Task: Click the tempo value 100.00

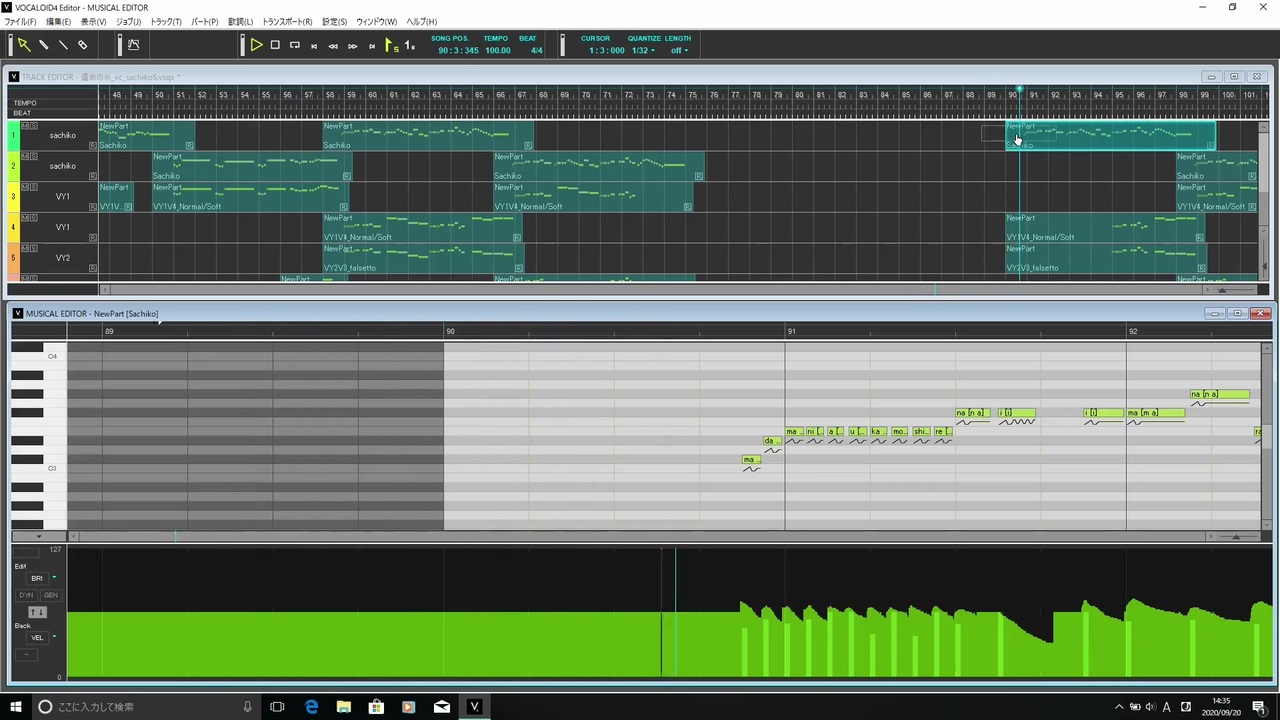Action: pyautogui.click(x=497, y=50)
